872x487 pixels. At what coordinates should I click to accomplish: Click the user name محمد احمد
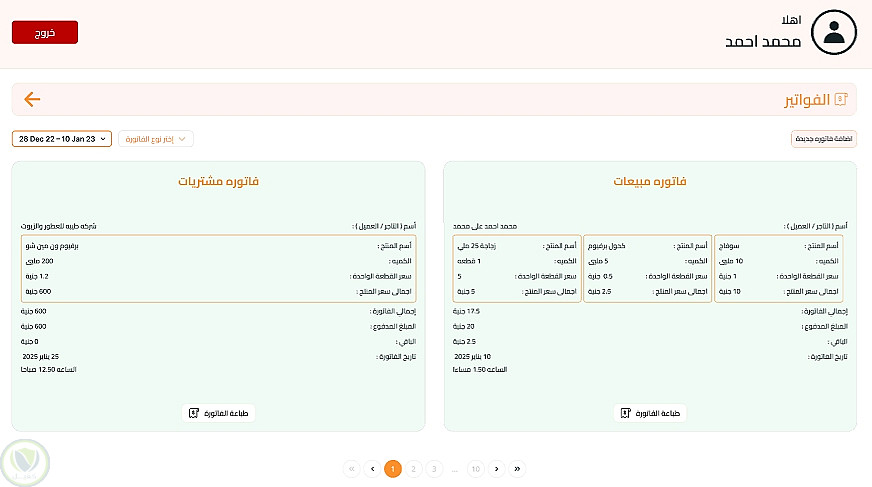763,42
